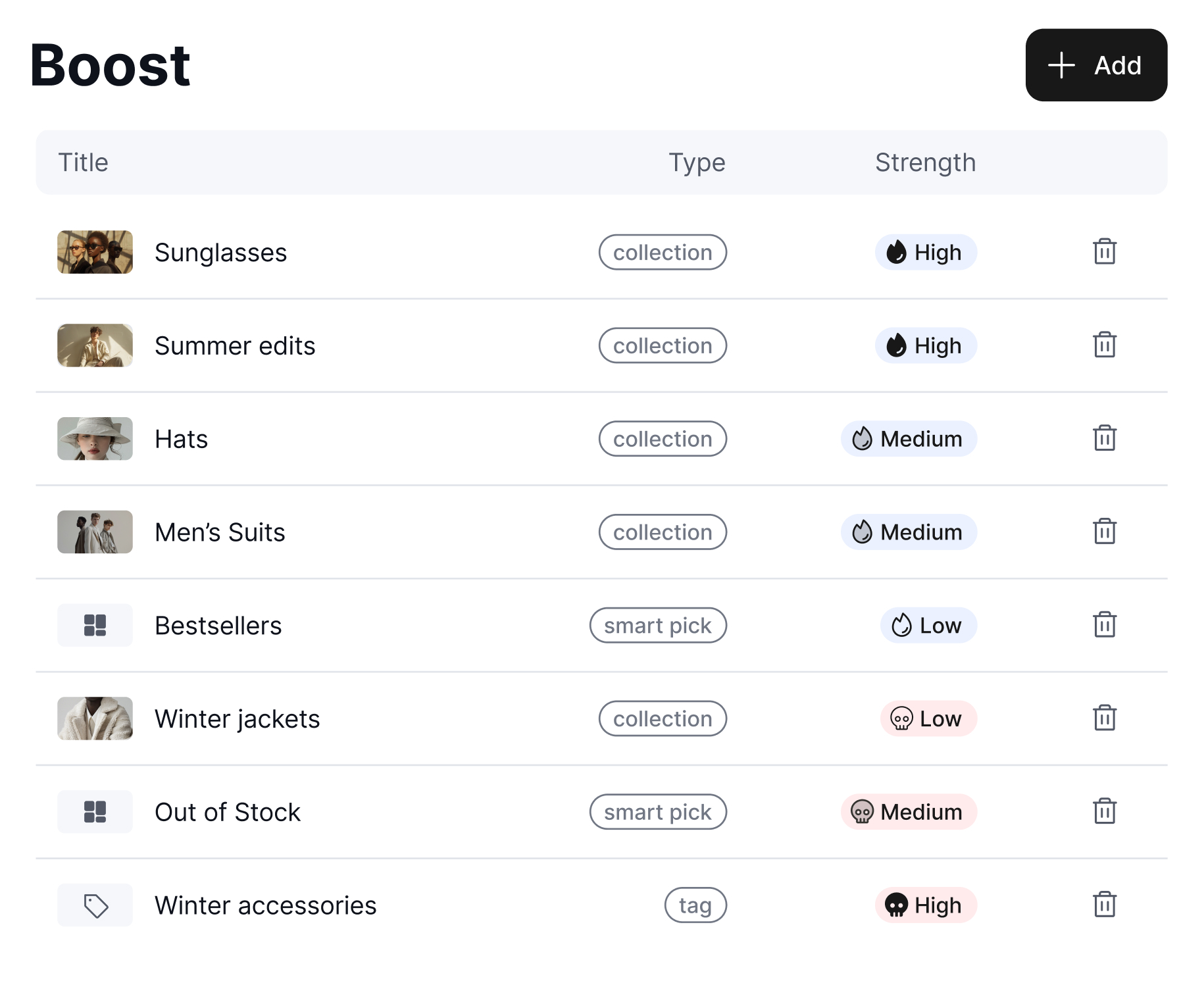
Task: Remove the Summer edits entry with trash icon
Action: tap(1105, 345)
